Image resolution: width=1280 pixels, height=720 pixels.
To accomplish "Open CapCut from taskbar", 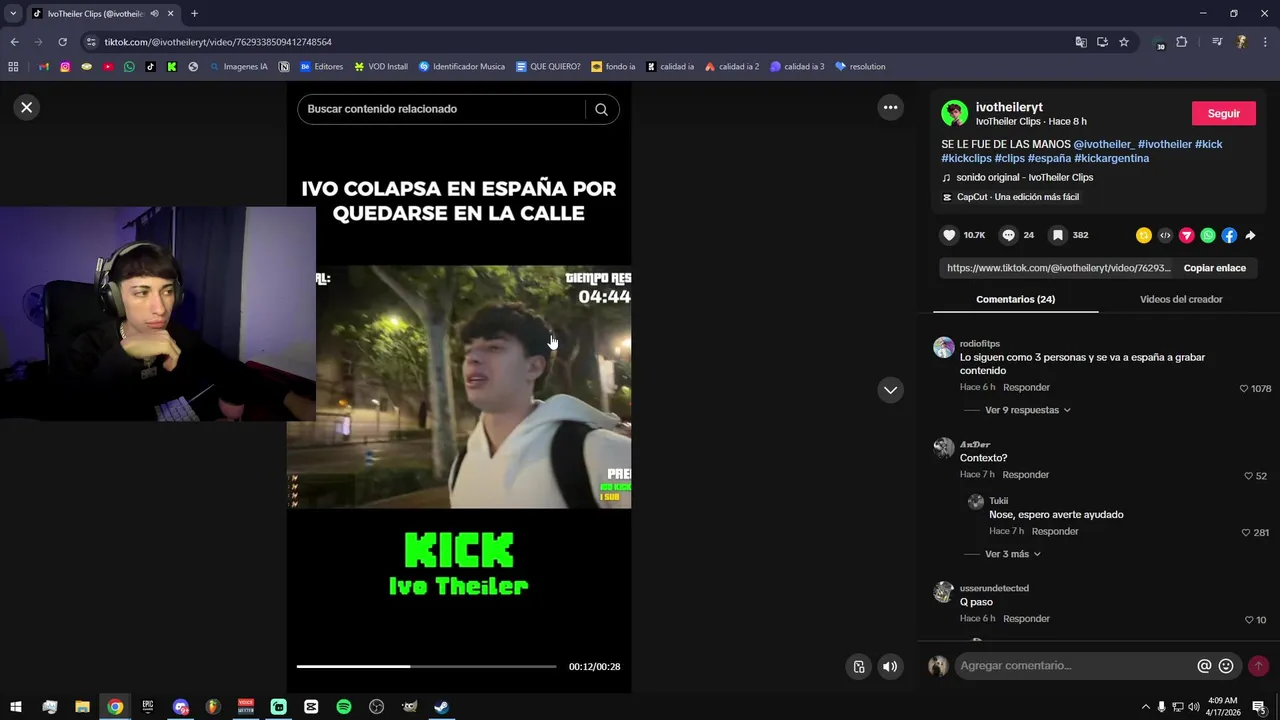I will (x=311, y=707).
